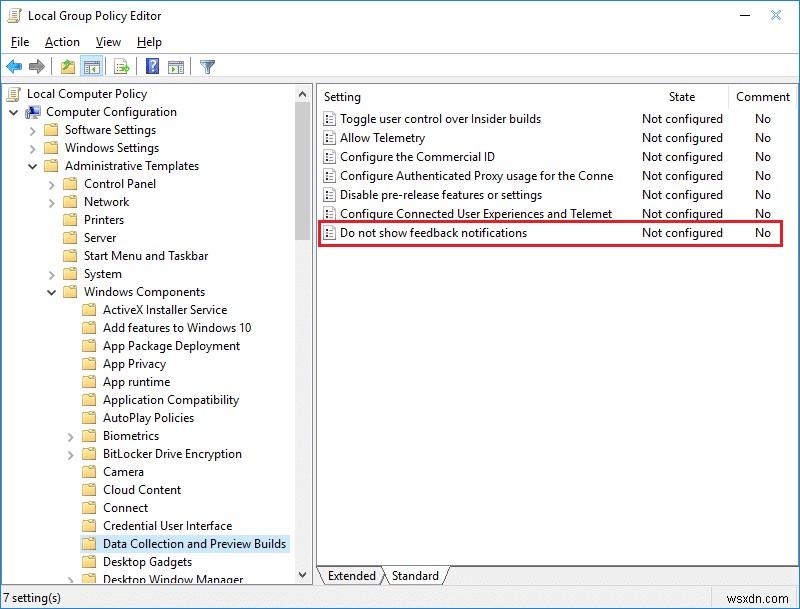Click the Extended tab label
Image resolution: width=800 pixels, height=609 pixels.
(350, 576)
